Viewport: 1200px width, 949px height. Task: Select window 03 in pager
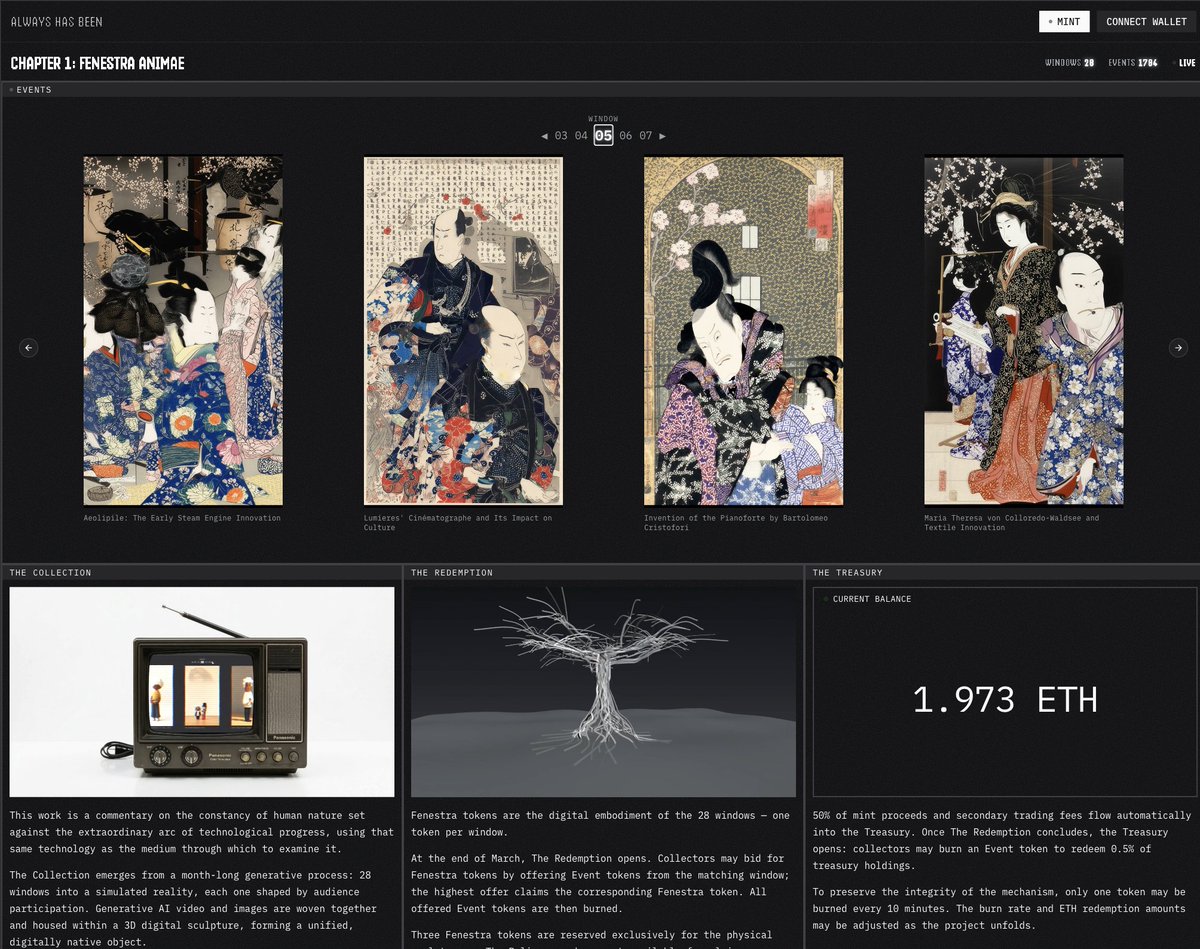click(561, 136)
